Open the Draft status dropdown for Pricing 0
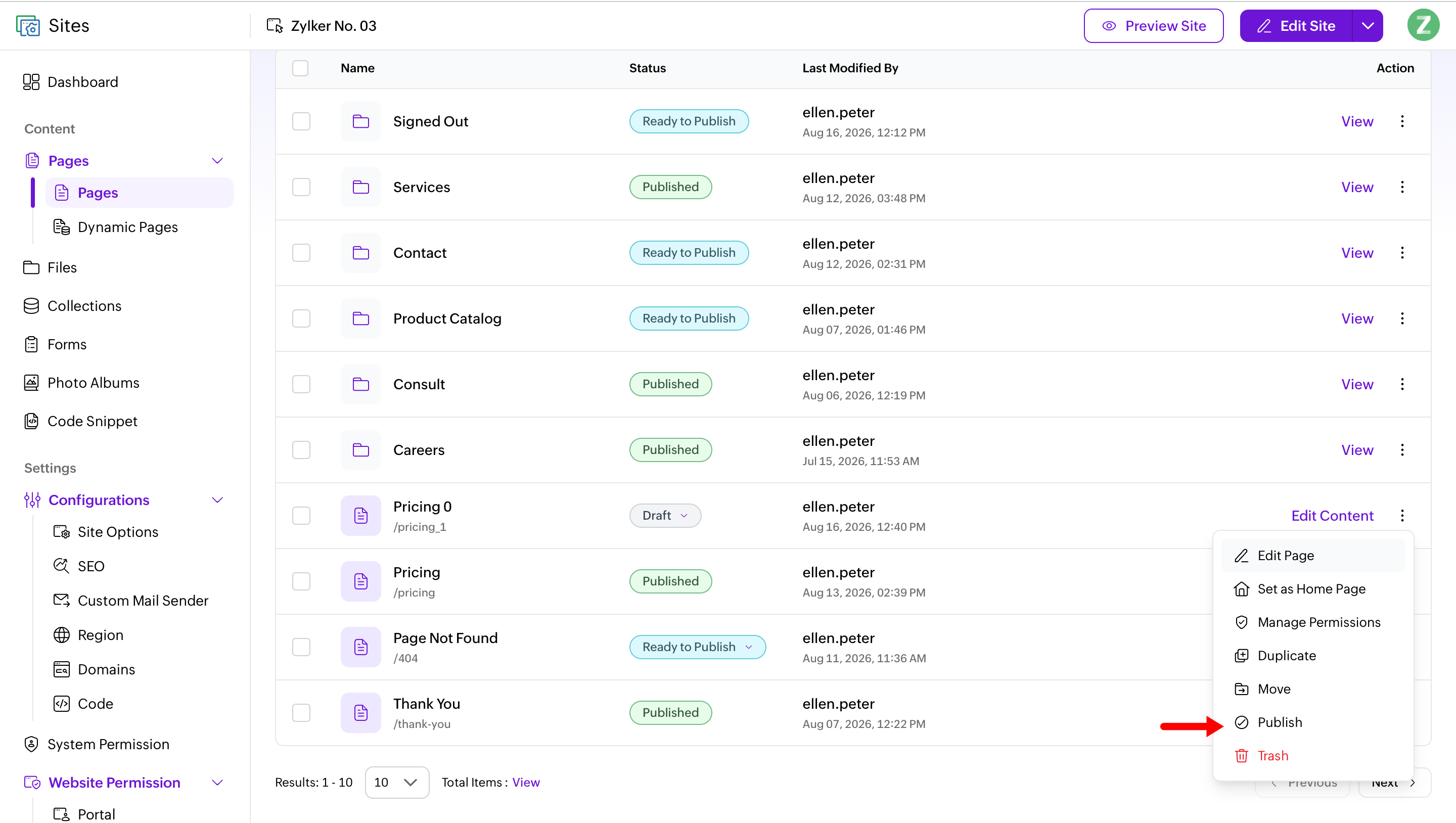 click(x=665, y=516)
